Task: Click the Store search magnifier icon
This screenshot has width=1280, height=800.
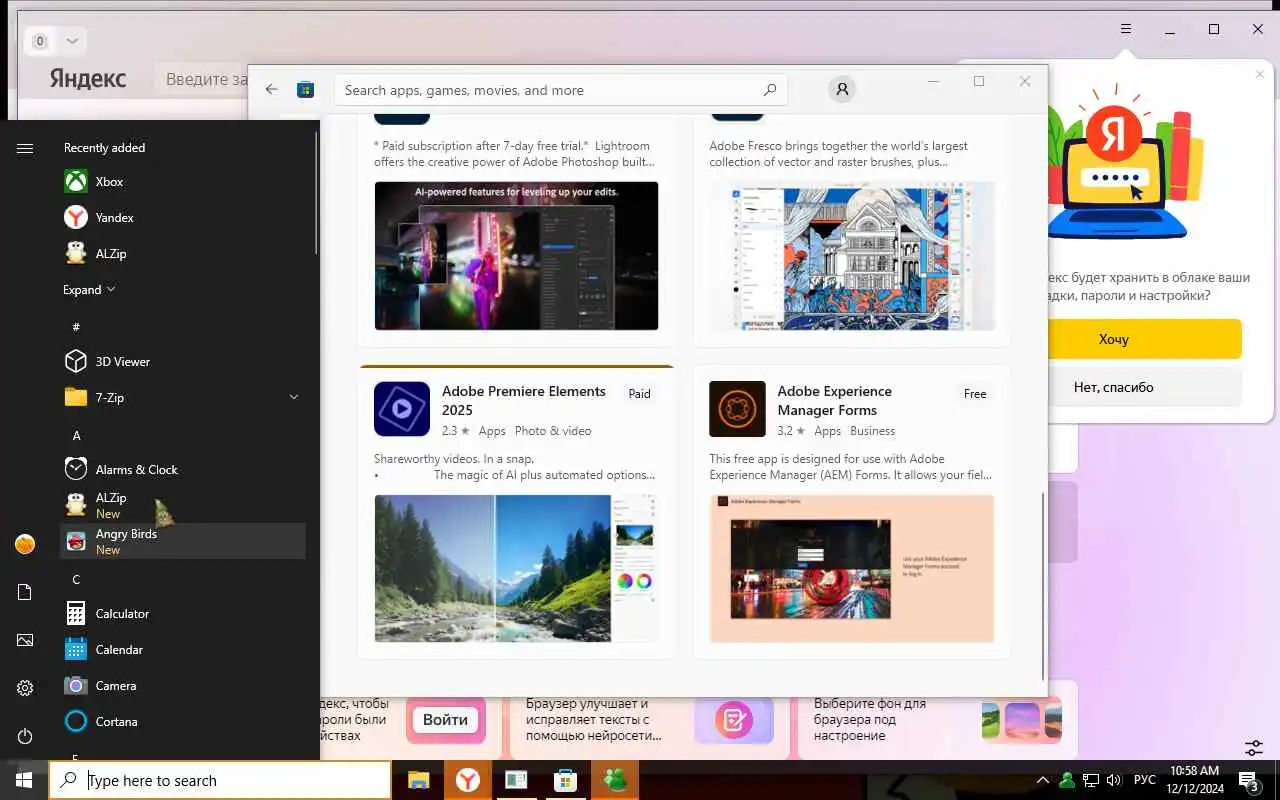Action: coord(769,90)
